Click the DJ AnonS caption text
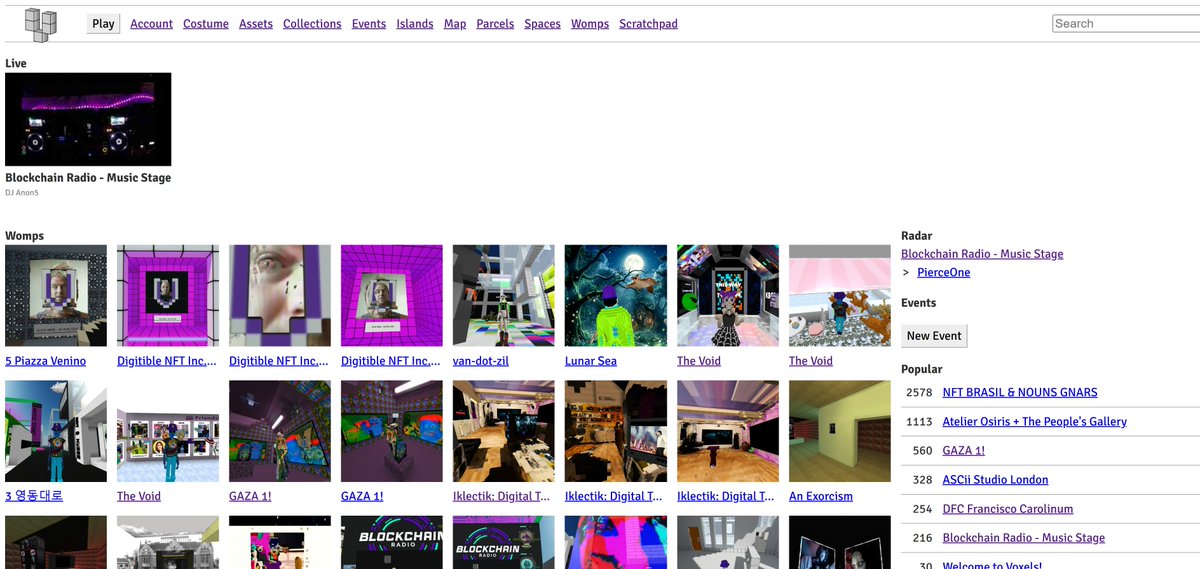Screen dimensions: 1200x569 (22, 192)
